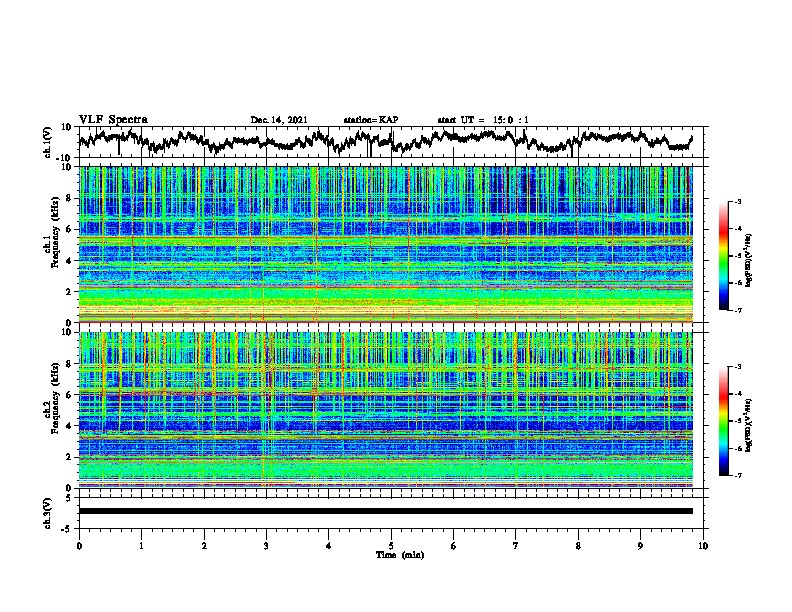
Task: Click the date "Dec. 14, 2021"
Action: [x=279, y=120]
